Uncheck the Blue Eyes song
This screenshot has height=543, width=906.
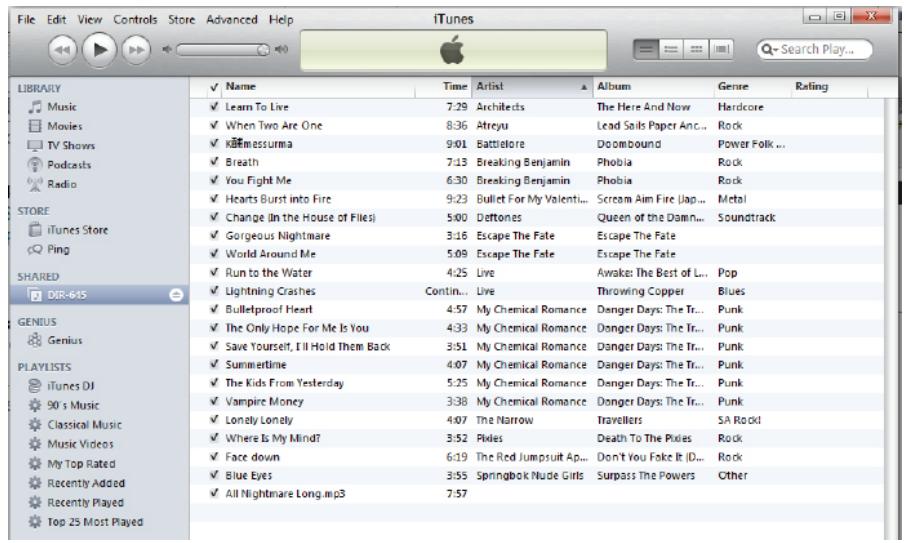[214, 475]
